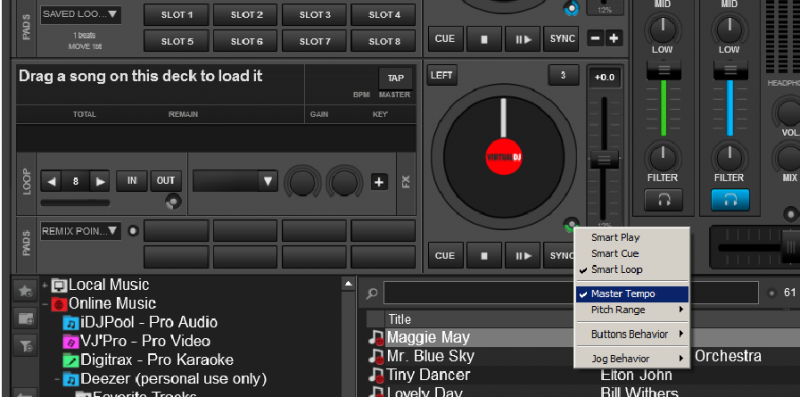This screenshot has height=397, width=800.
Task: Select iDJPool - Pro Audio folder
Action: point(140,322)
